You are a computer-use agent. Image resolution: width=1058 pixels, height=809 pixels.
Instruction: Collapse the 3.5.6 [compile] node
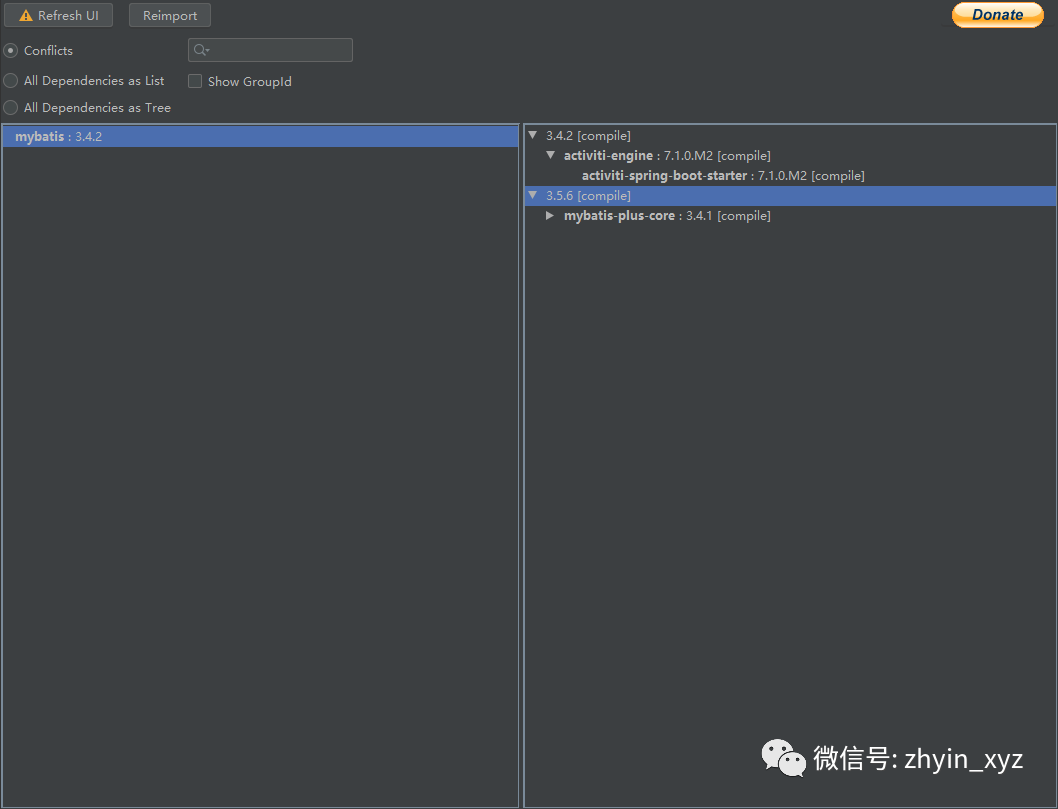[532, 195]
